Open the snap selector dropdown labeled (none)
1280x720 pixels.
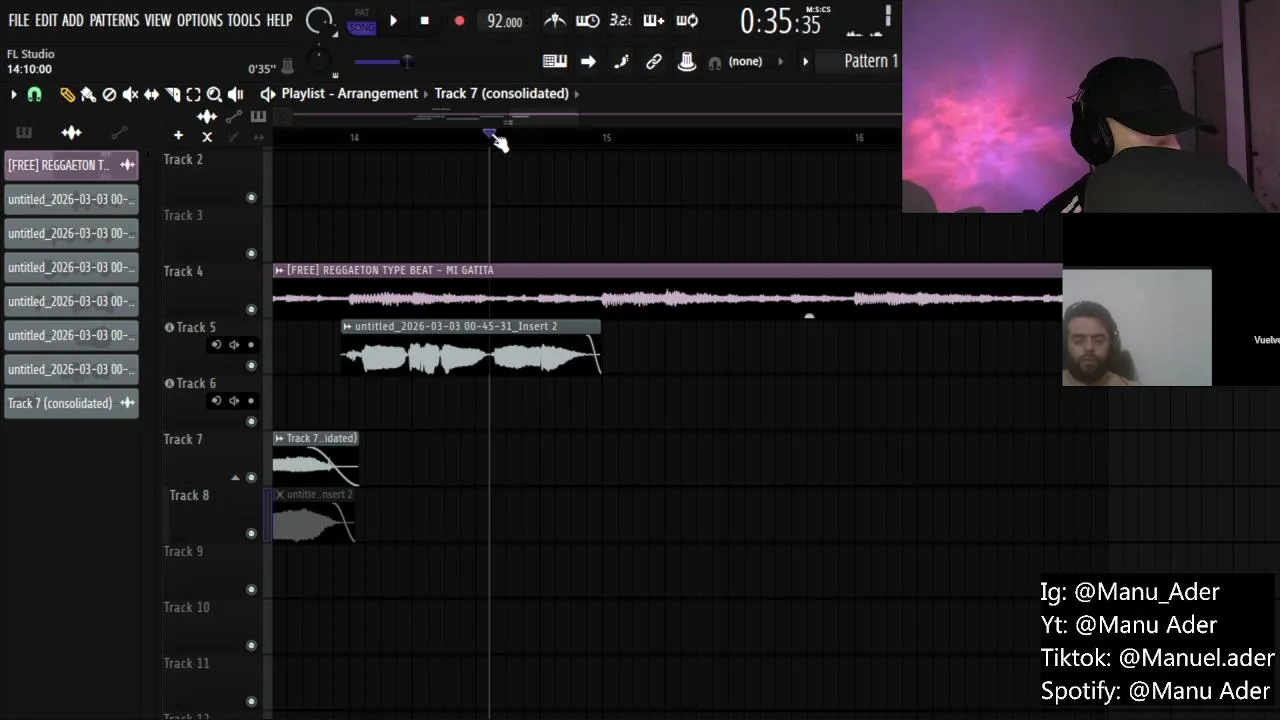click(x=745, y=62)
